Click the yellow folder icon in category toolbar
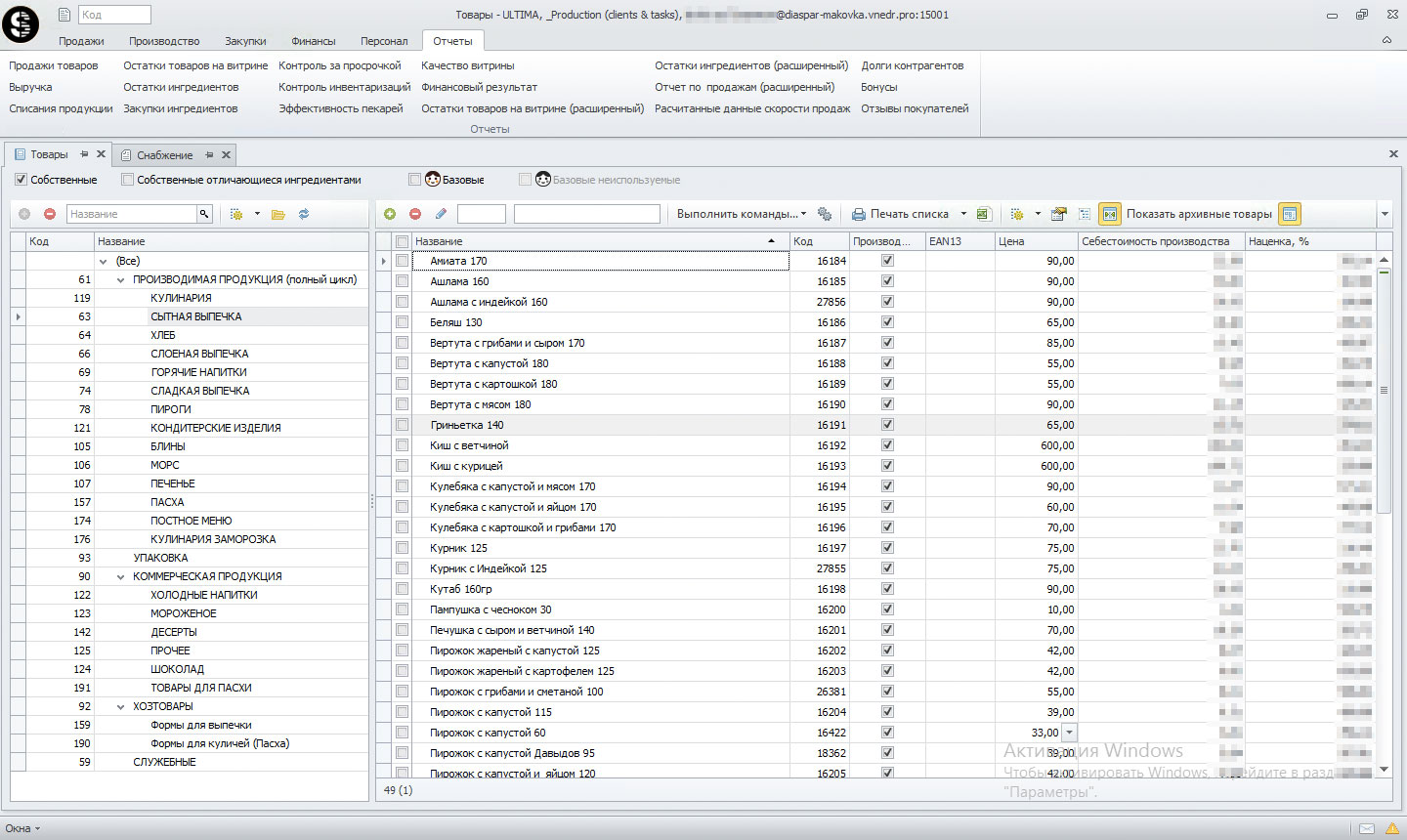Image resolution: width=1407 pixels, height=840 pixels. click(x=278, y=214)
